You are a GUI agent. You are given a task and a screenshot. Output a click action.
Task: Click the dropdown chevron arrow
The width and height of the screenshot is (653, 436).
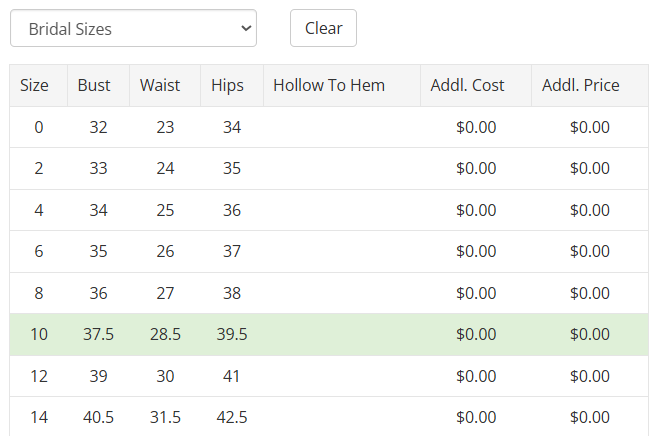click(x=246, y=28)
